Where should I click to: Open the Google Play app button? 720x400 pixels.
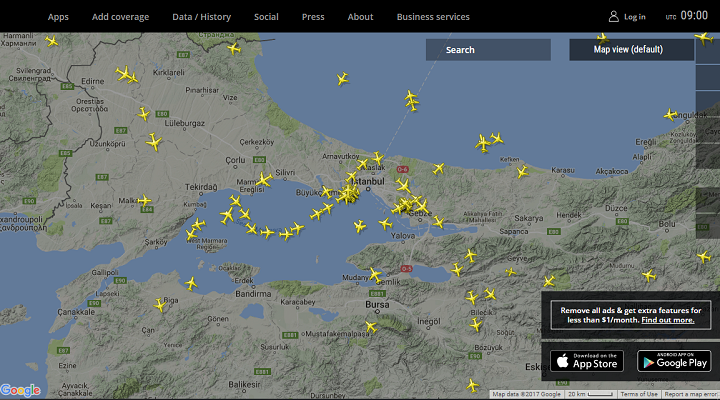point(674,361)
